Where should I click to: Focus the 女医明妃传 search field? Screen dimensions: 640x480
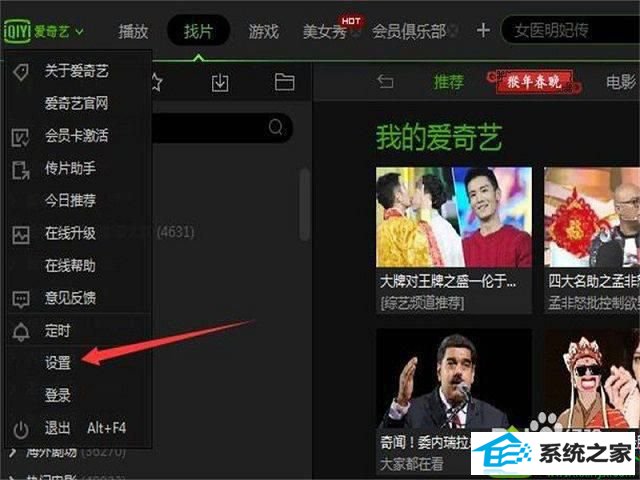[x=571, y=30]
